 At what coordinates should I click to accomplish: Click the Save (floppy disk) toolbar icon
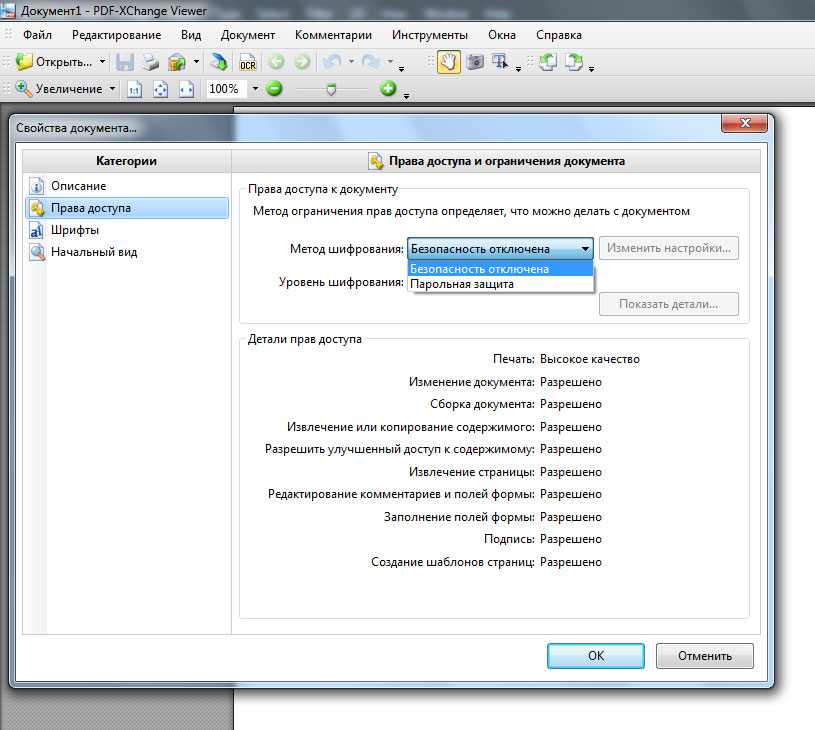pos(125,62)
